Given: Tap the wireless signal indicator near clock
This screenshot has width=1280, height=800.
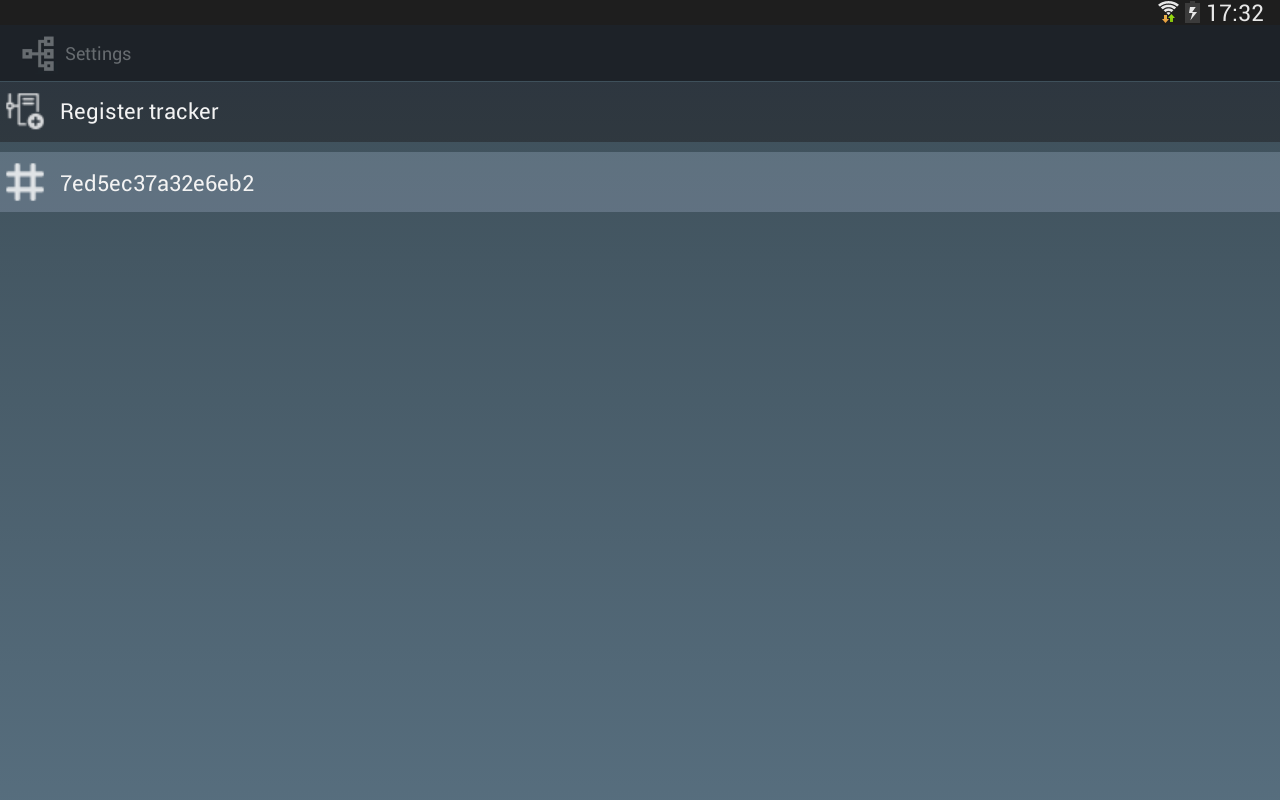Looking at the screenshot, I should pos(1168,12).
